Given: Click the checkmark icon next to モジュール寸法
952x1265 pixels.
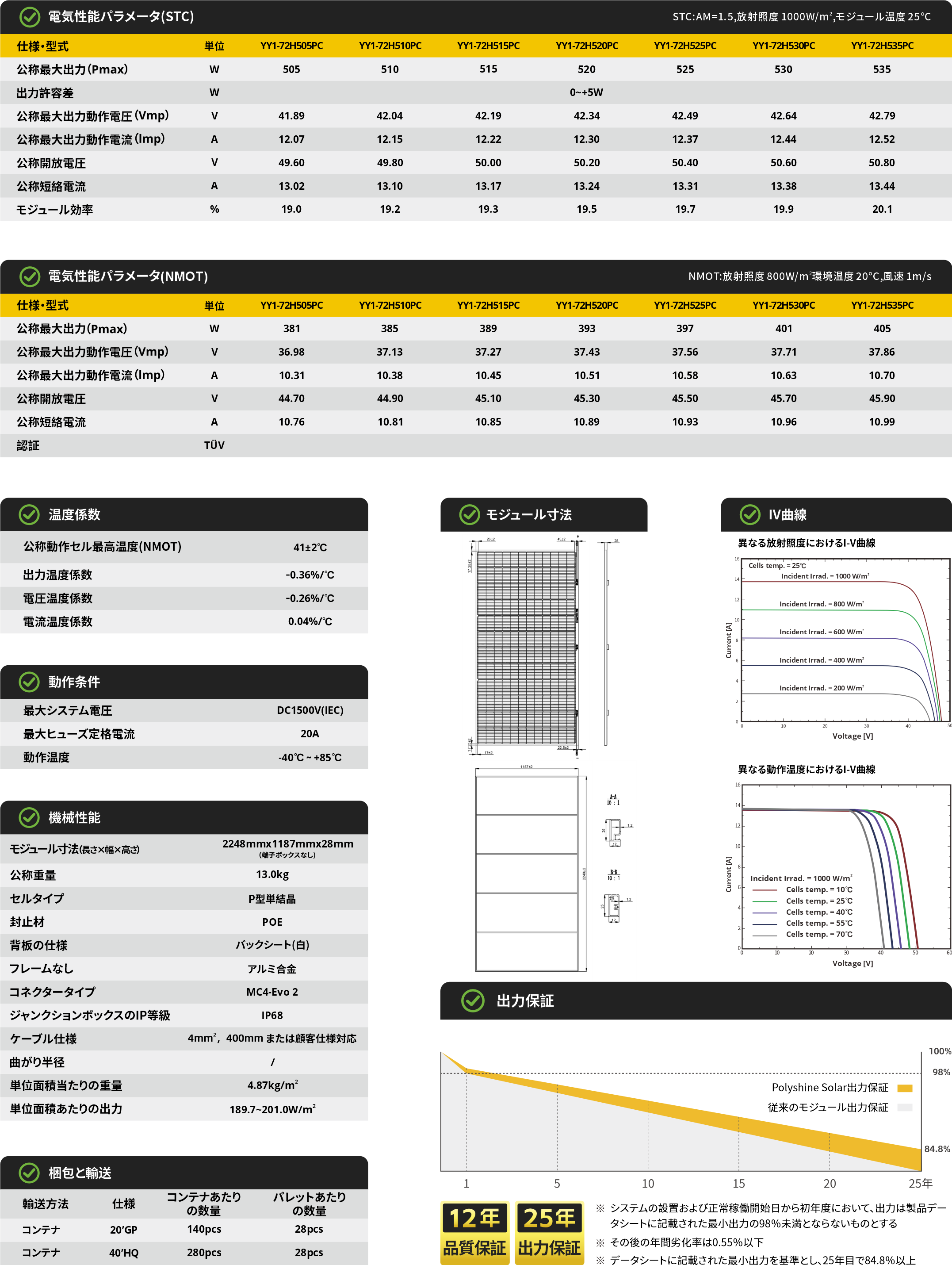Looking at the screenshot, I should (470, 515).
